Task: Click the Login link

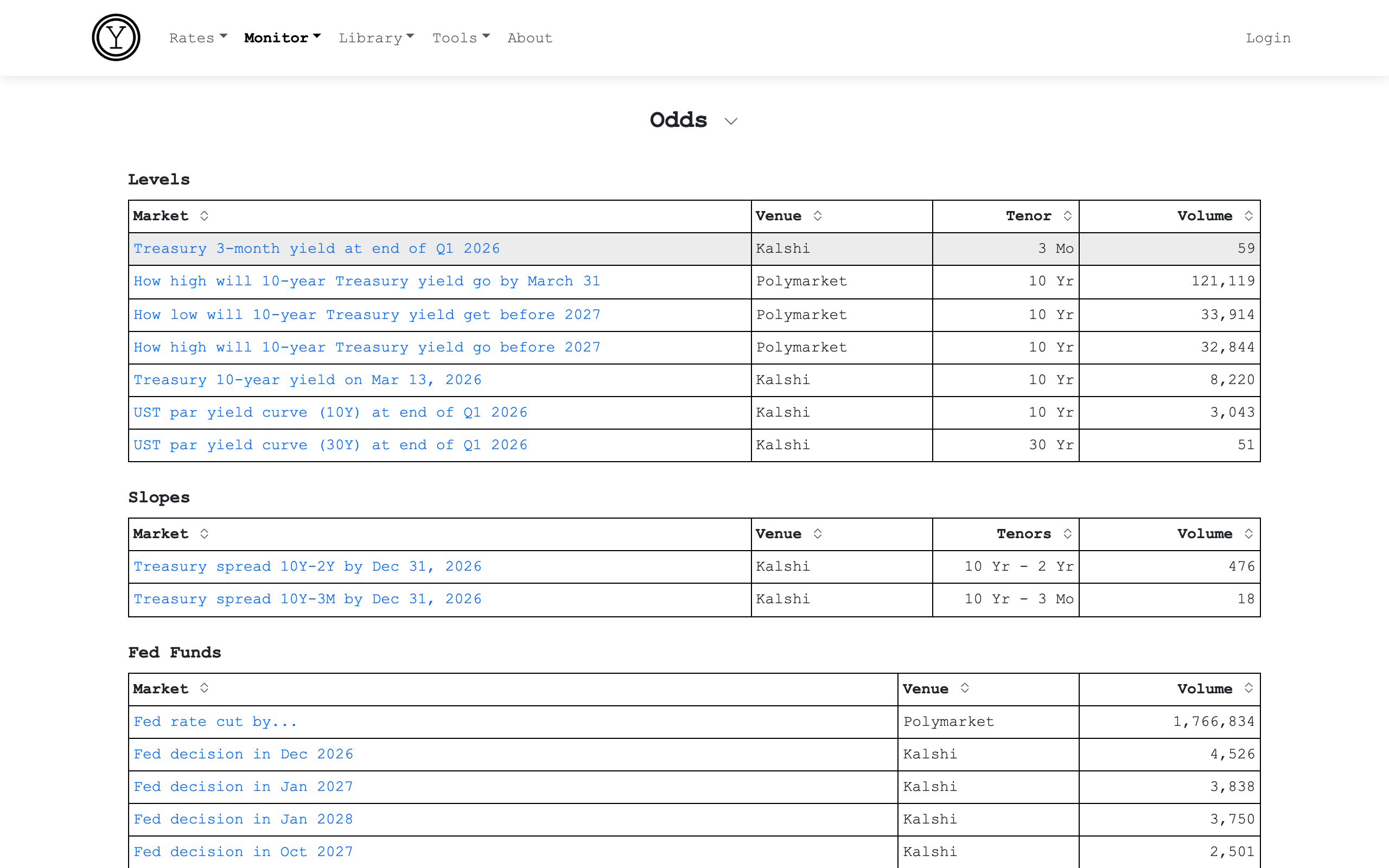Action: (x=1267, y=38)
